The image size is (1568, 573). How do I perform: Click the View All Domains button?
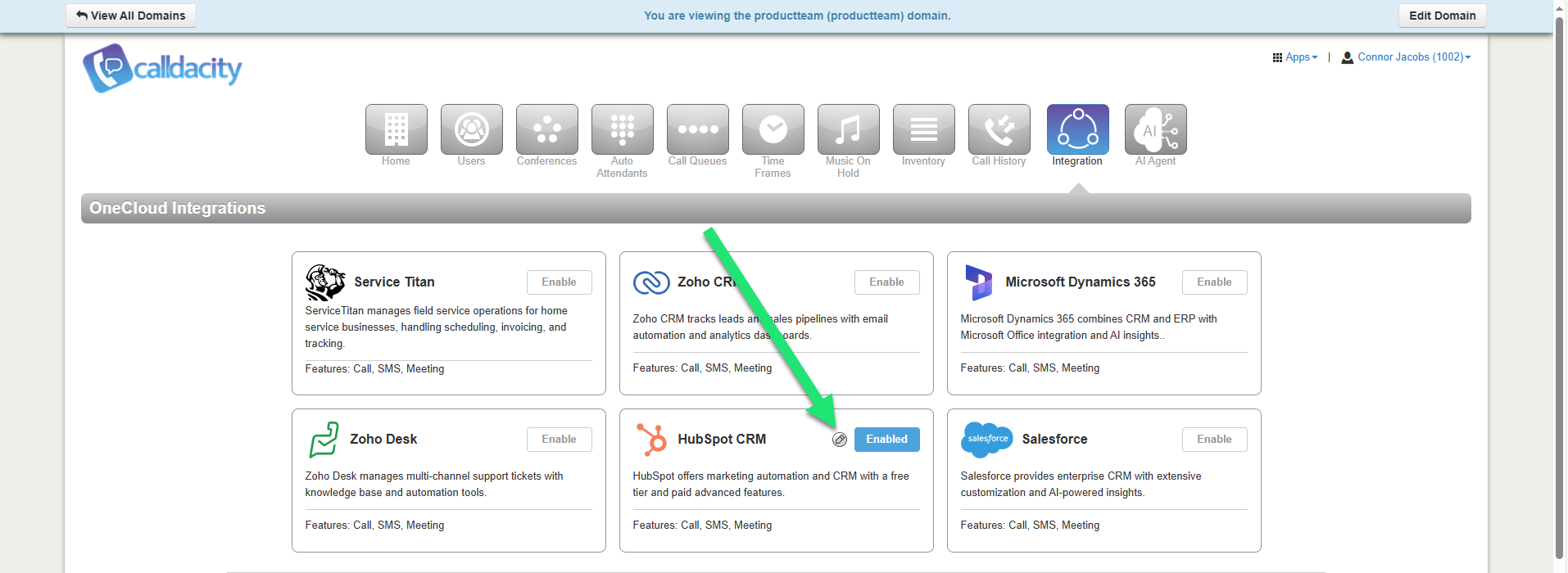131,16
